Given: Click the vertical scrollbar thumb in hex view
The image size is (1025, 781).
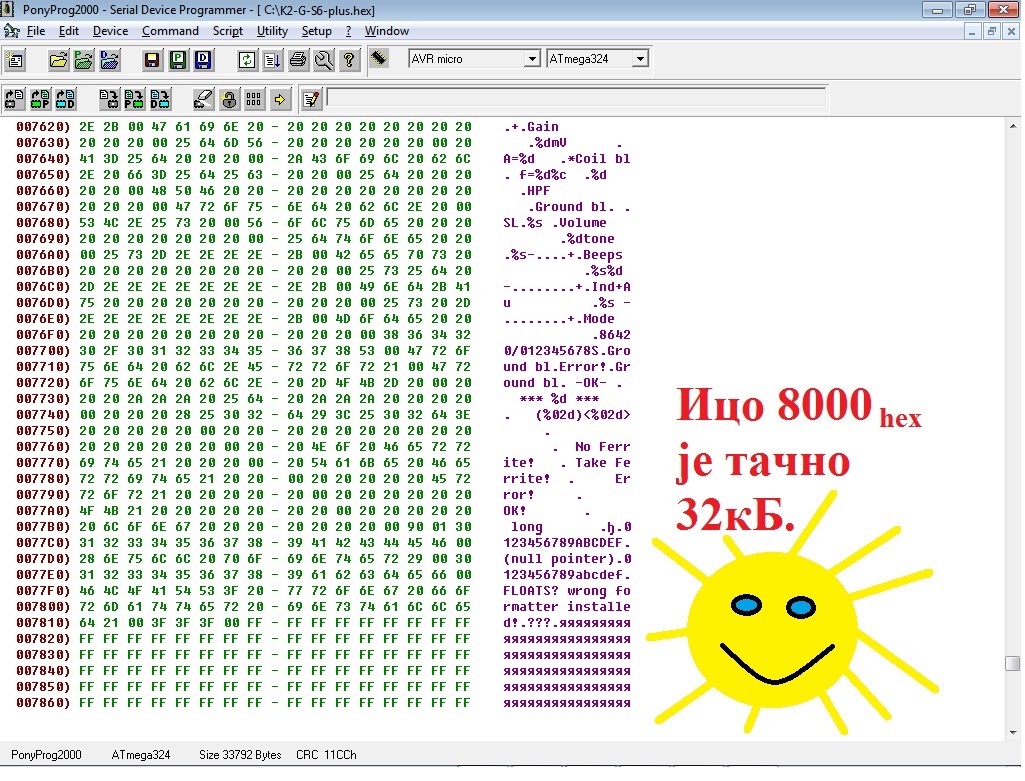Looking at the screenshot, I should (1012, 663).
